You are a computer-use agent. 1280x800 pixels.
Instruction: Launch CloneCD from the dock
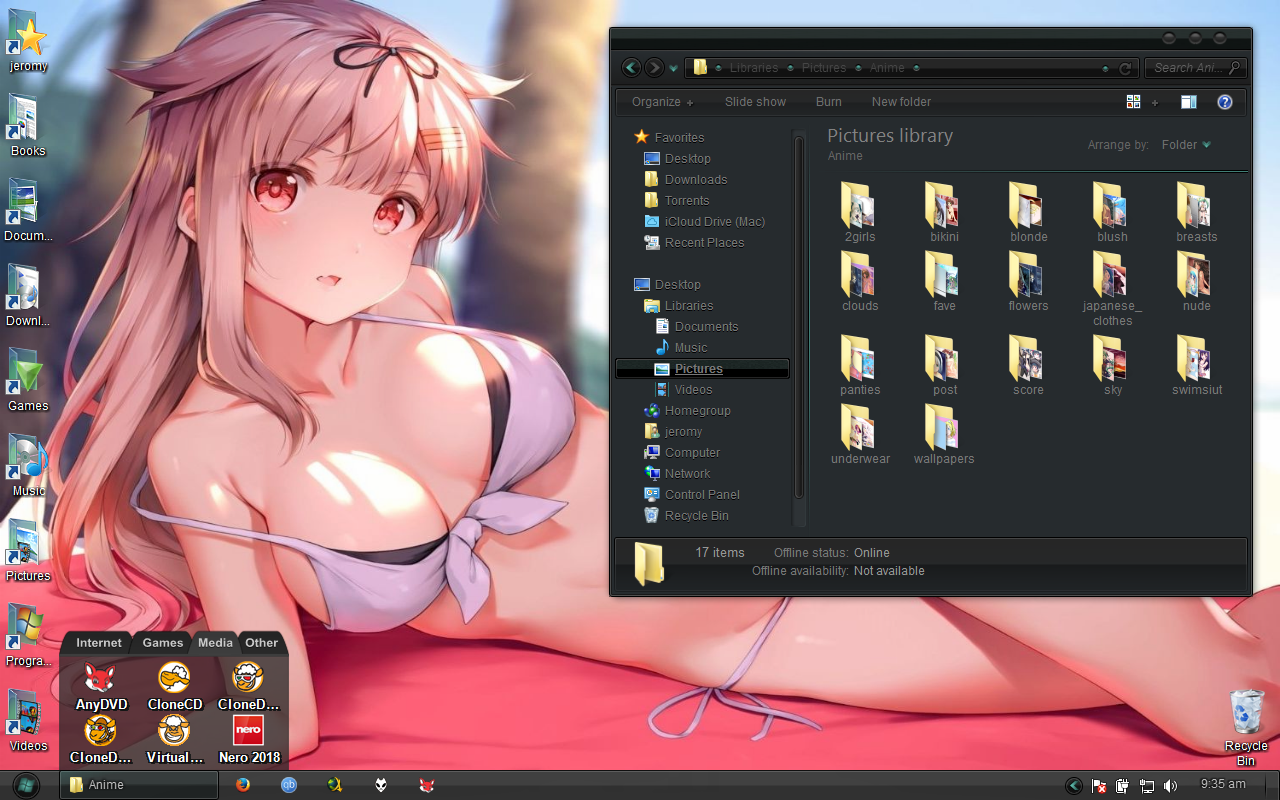tap(174, 686)
